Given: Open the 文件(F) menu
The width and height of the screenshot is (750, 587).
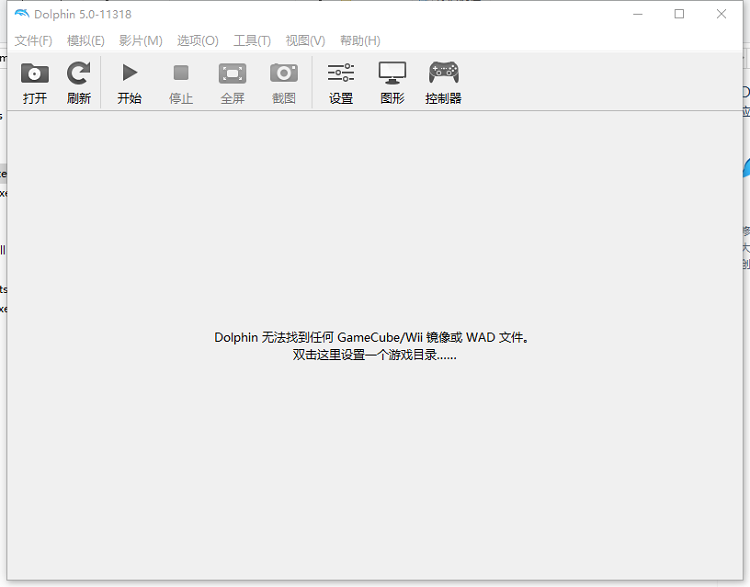Looking at the screenshot, I should 33,41.
